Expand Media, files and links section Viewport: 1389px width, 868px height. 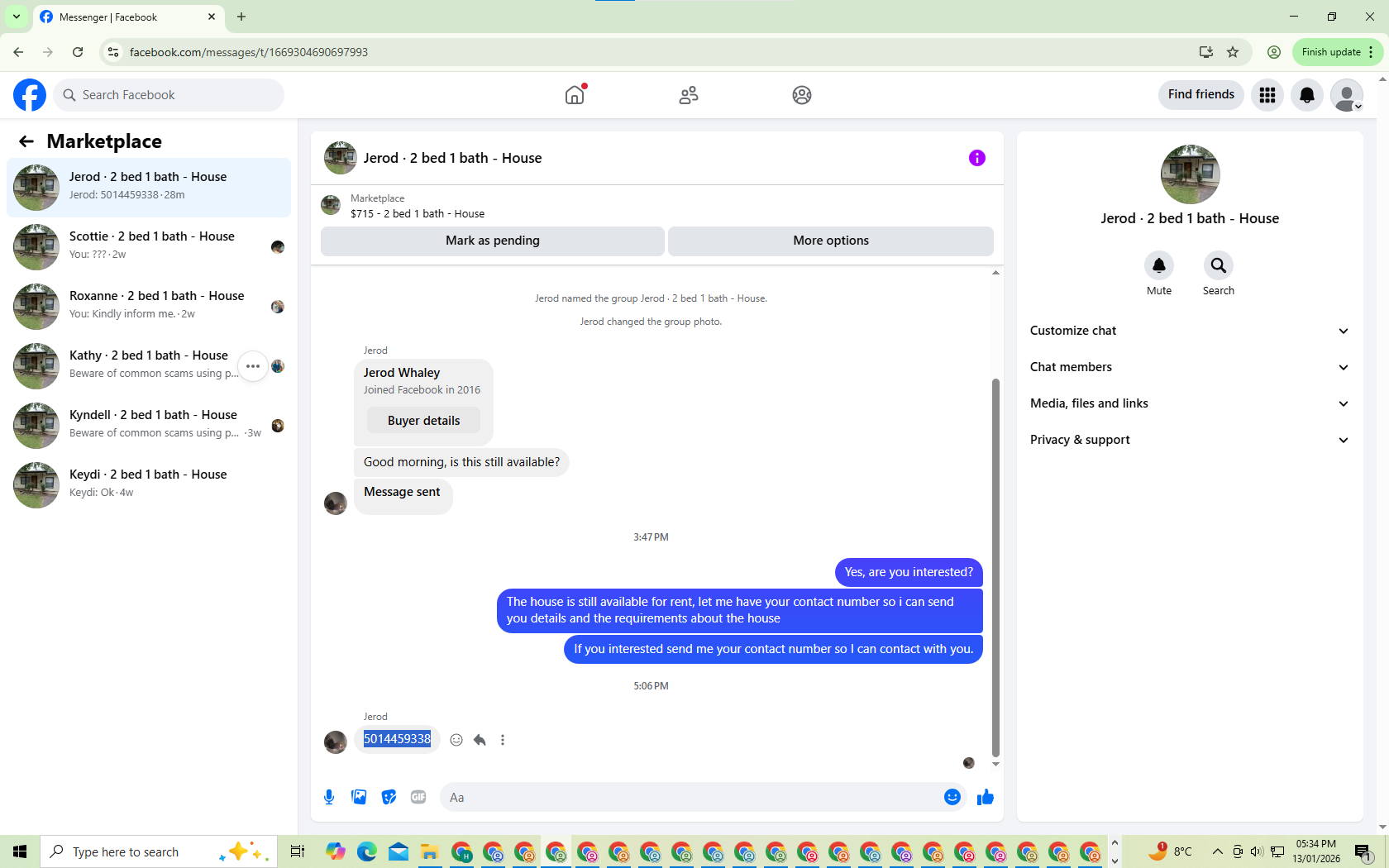(1190, 403)
